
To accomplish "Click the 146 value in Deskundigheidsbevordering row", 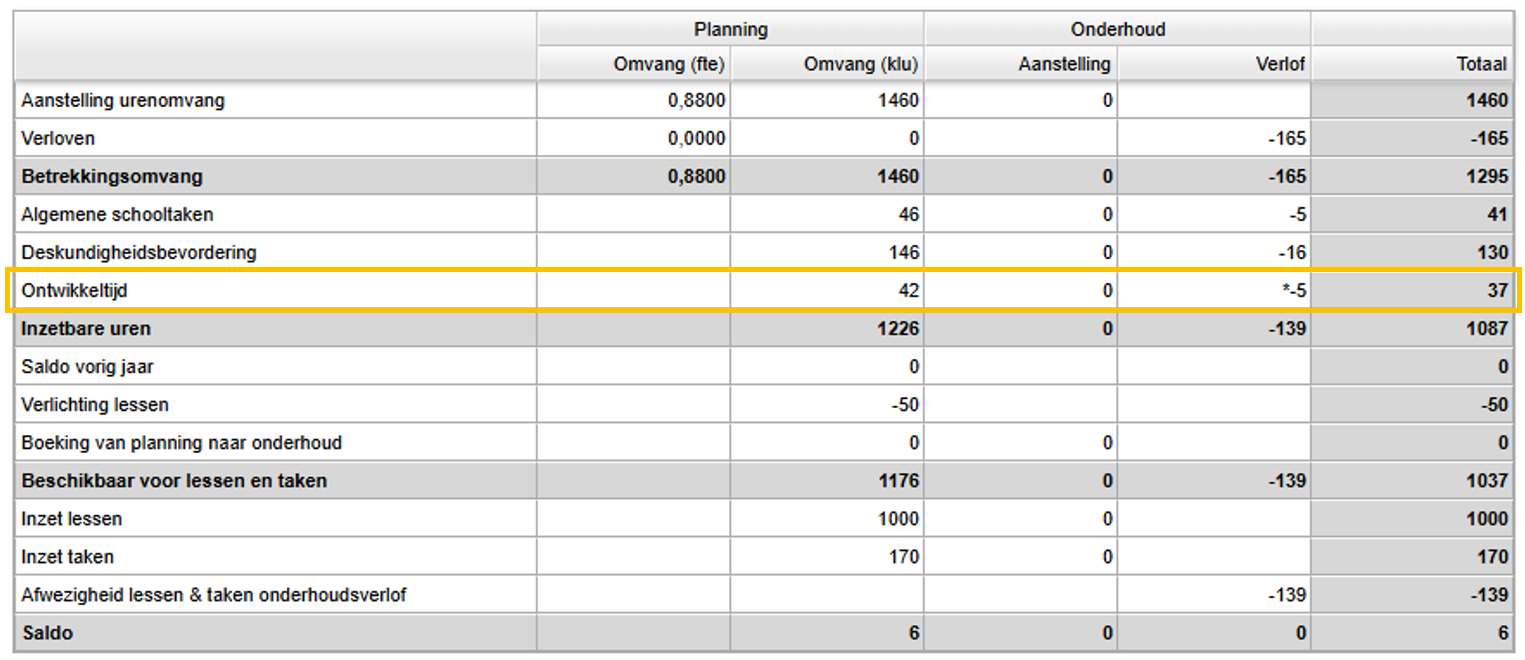I will pyautogui.click(x=903, y=252).
